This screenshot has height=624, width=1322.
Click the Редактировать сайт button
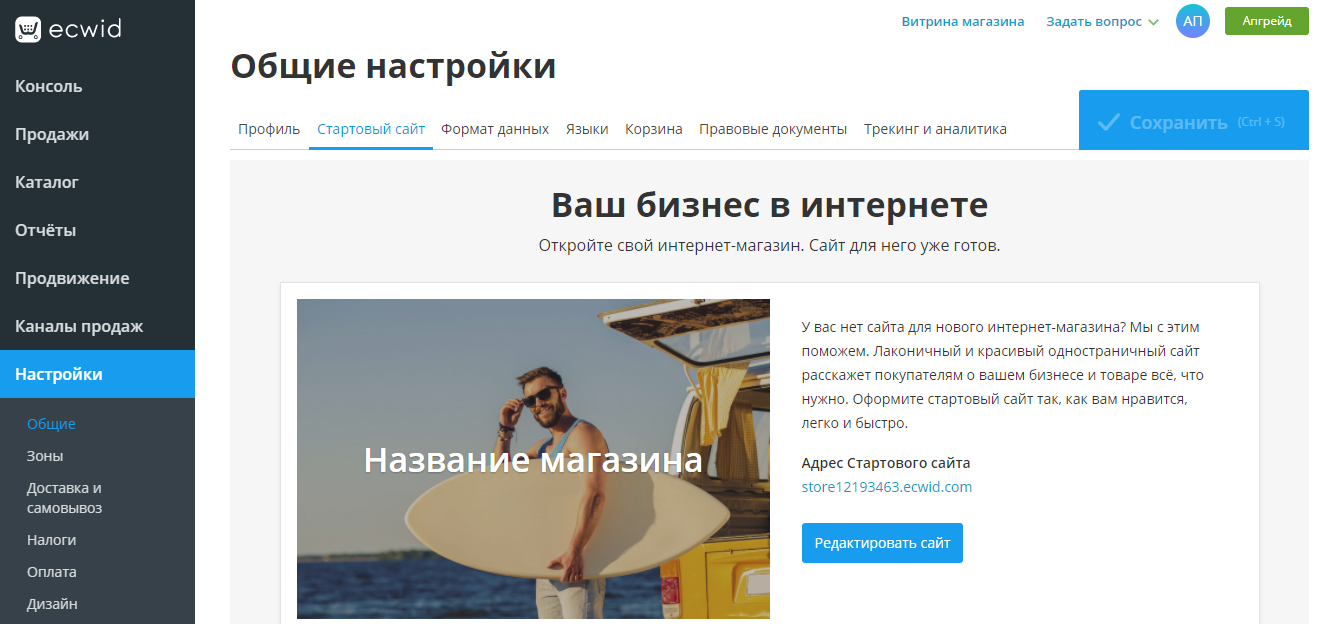point(882,543)
